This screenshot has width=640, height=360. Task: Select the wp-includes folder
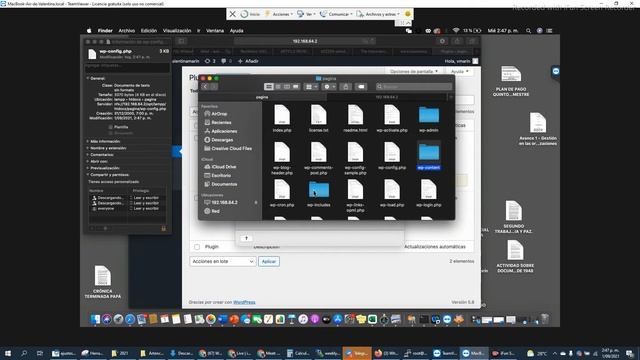click(x=319, y=190)
